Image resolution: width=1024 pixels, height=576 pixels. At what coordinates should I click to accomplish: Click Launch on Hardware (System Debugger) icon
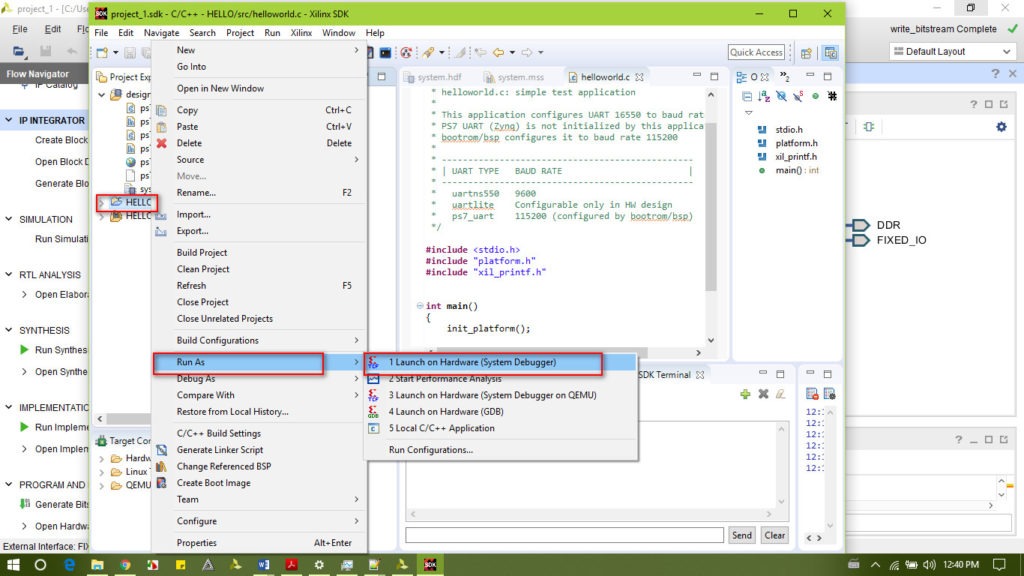(374, 362)
